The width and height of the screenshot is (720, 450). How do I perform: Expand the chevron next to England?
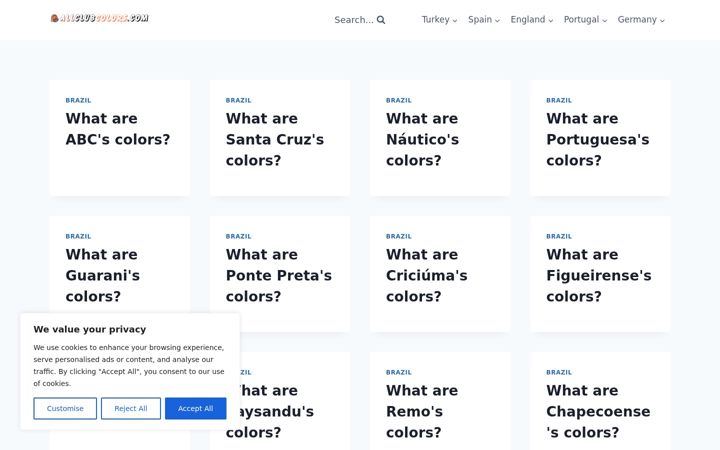[x=551, y=20]
